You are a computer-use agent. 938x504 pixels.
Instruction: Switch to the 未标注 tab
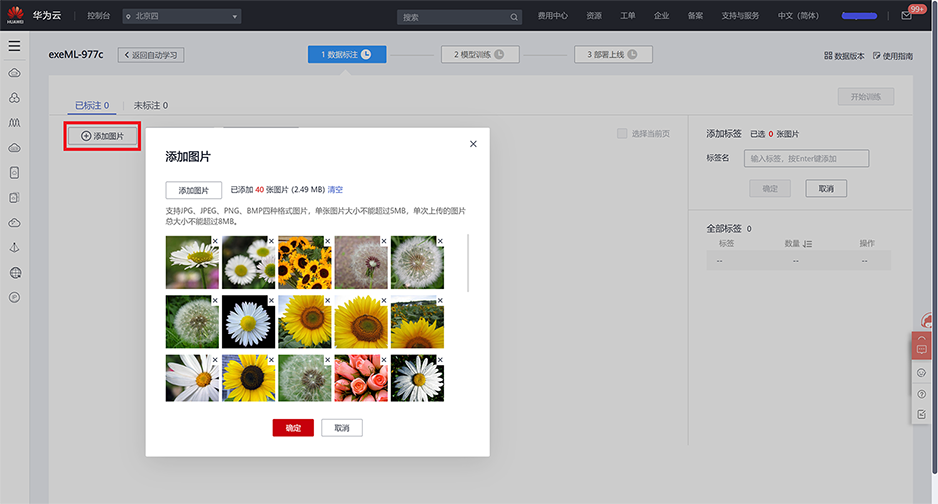[x=151, y=105]
